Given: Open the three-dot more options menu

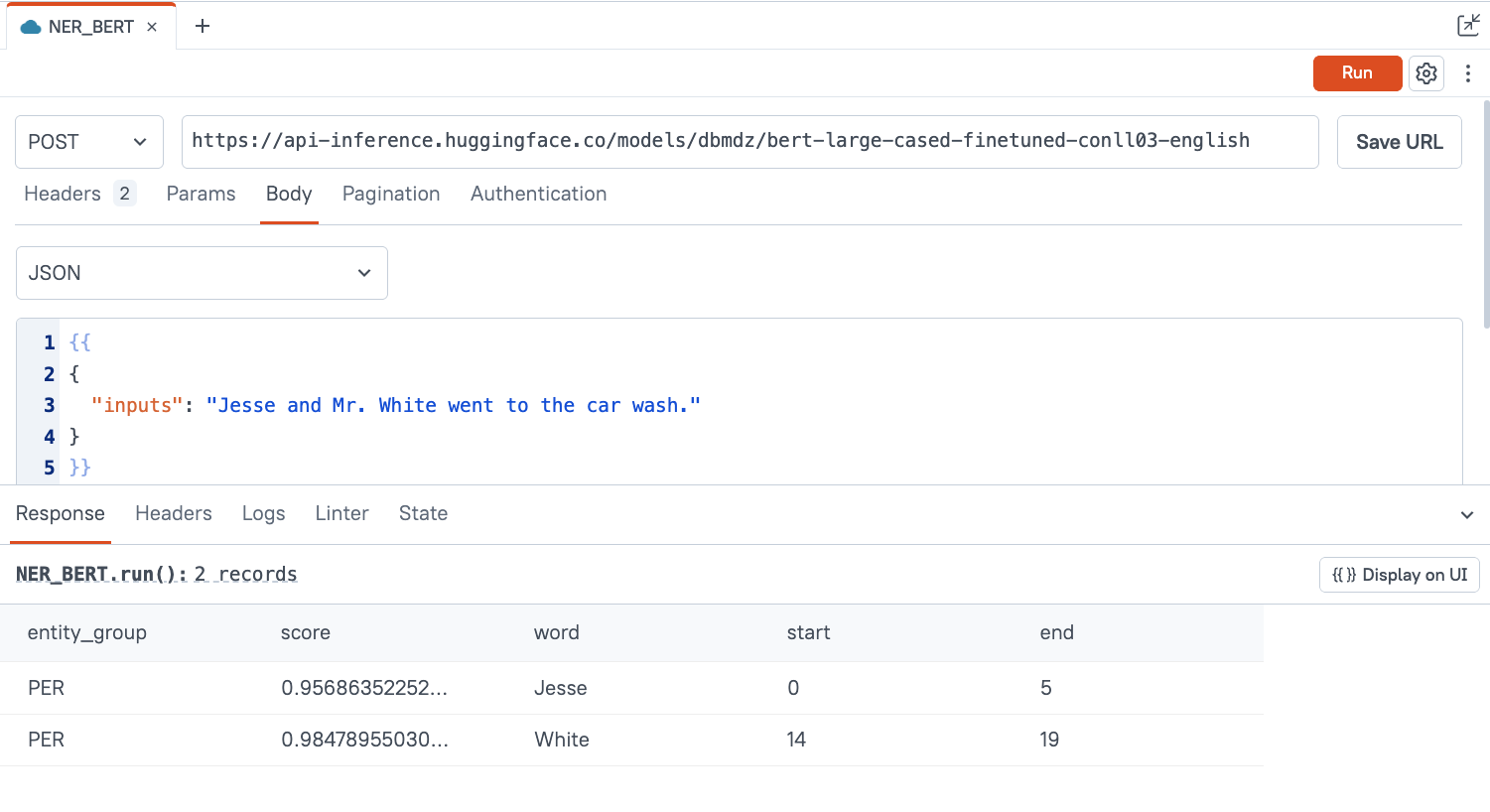Looking at the screenshot, I should pyautogui.click(x=1468, y=73).
